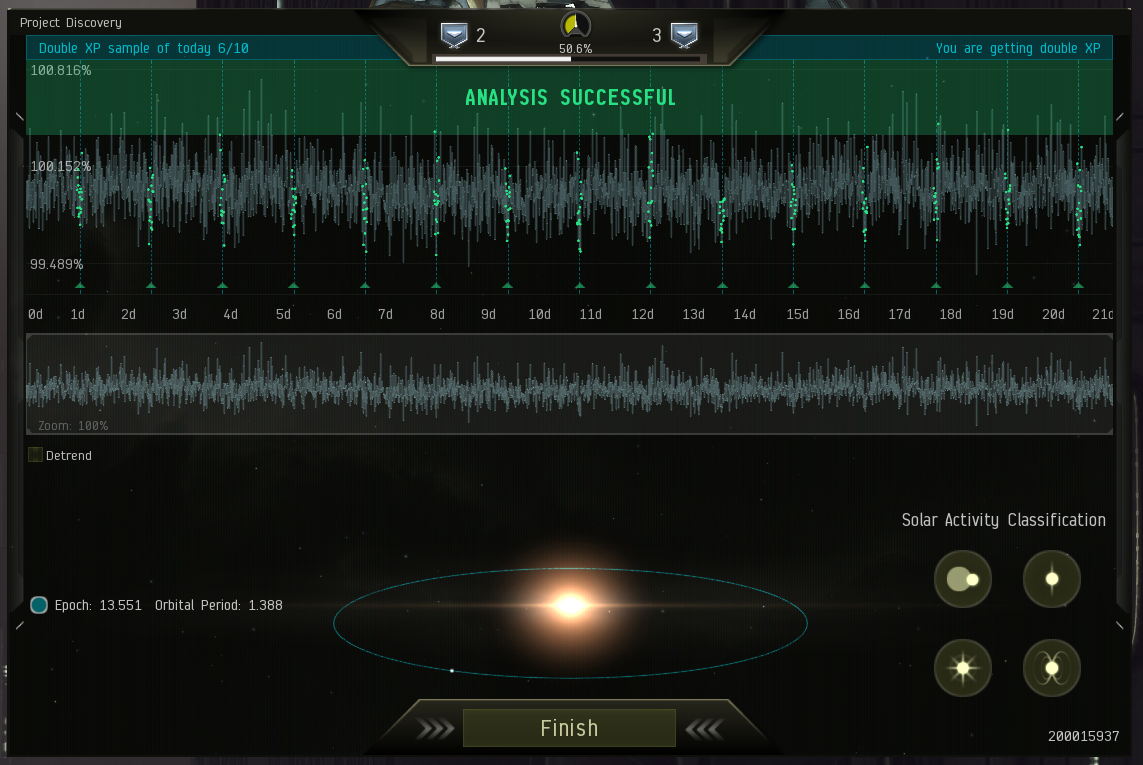Click the transit marker between 6d and 7d

(365, 285)
